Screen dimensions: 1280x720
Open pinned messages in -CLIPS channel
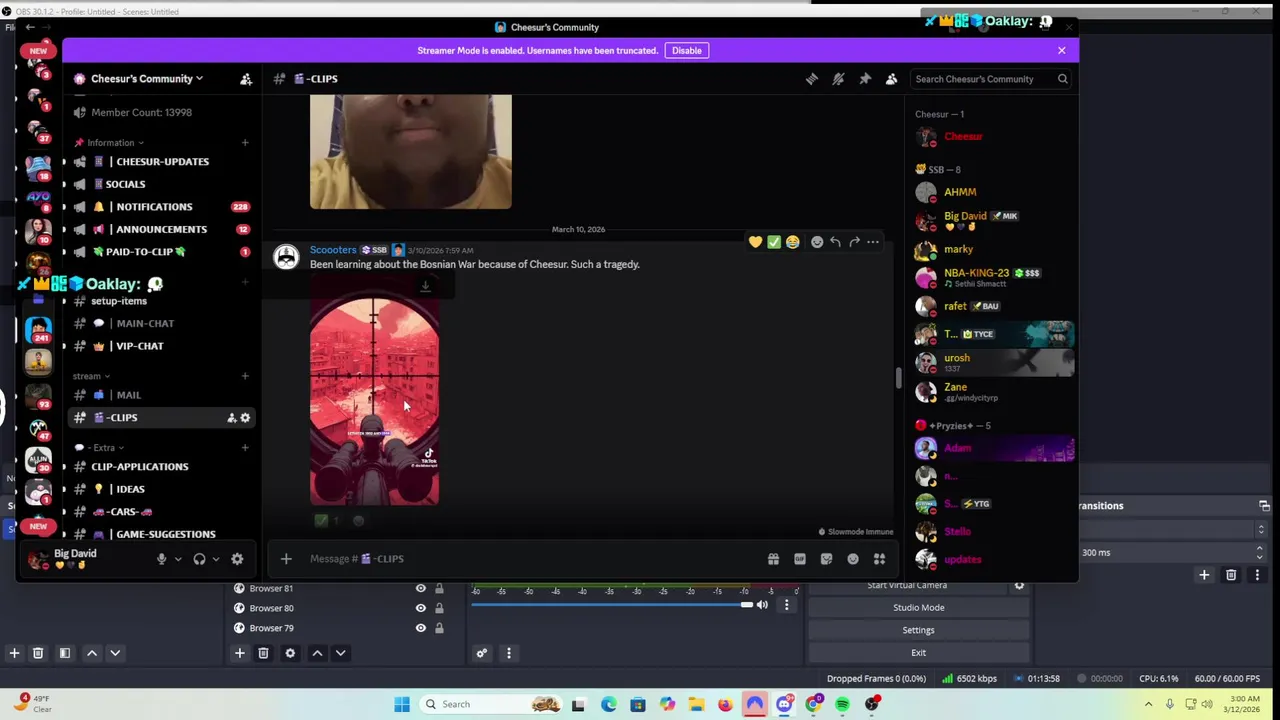tap(865, 79)
